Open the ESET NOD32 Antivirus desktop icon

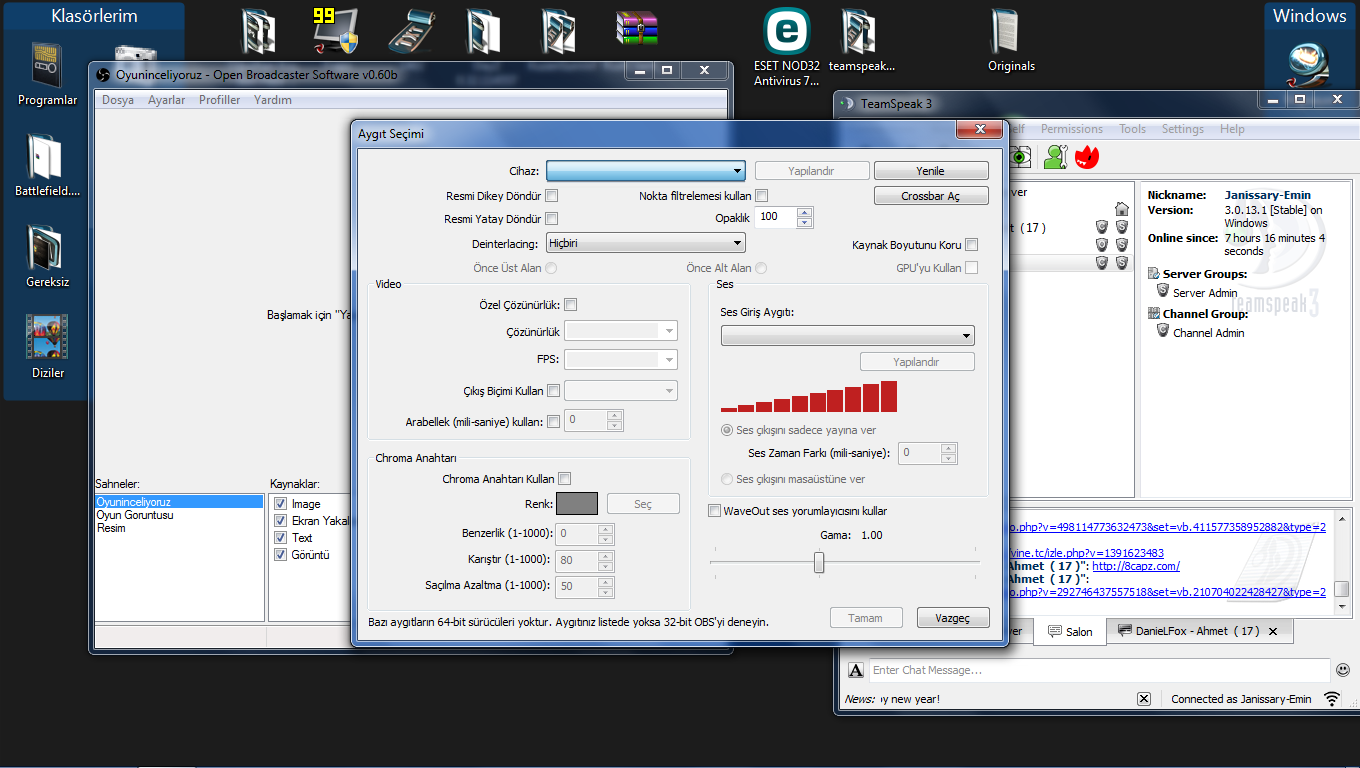tap(787, 33)
